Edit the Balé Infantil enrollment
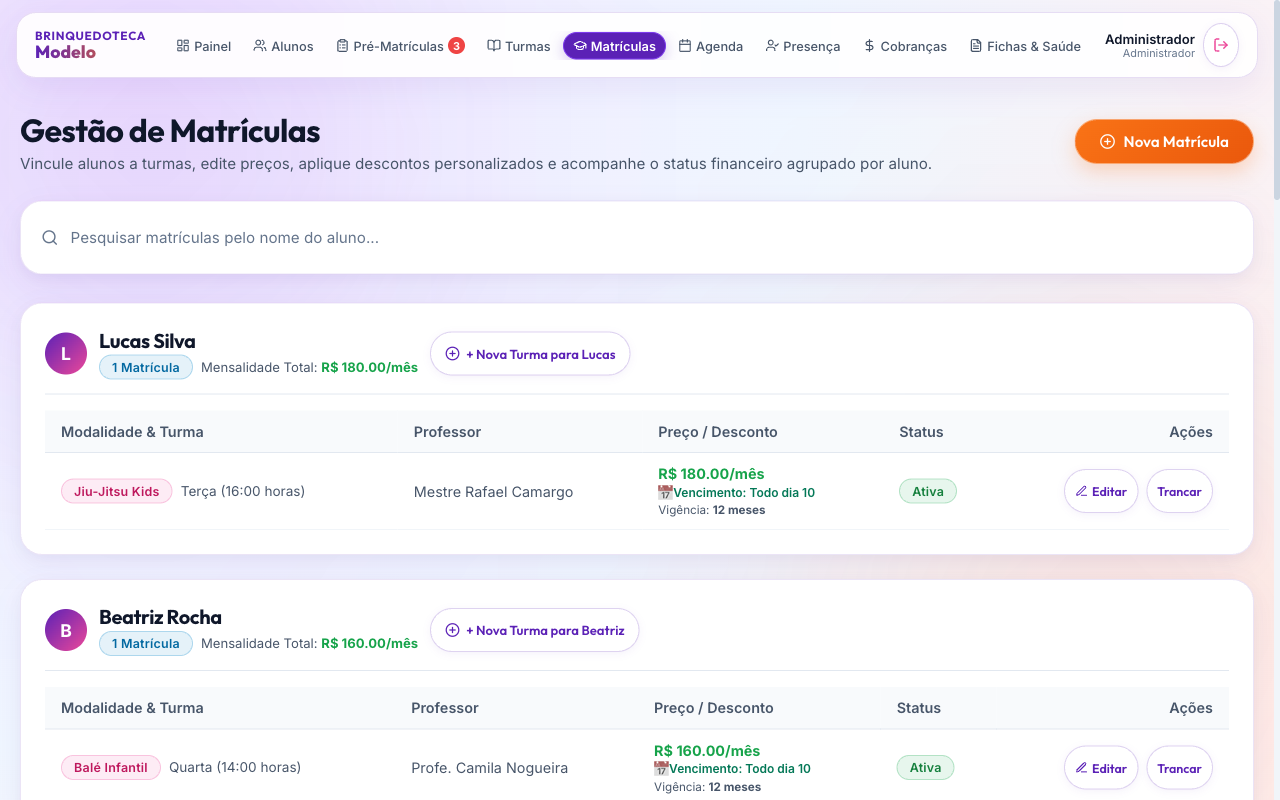This screenshot has height=800, width=1280. click(x=1101, y=768)
